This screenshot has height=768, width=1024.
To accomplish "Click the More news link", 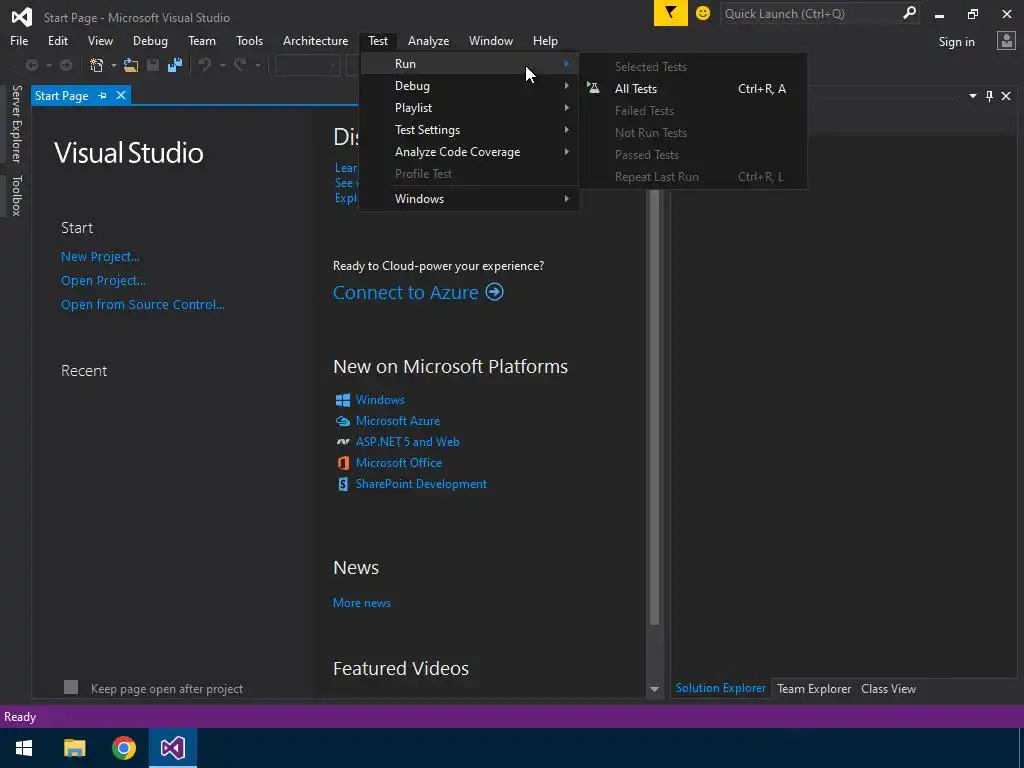I will (x=362, y=603).
